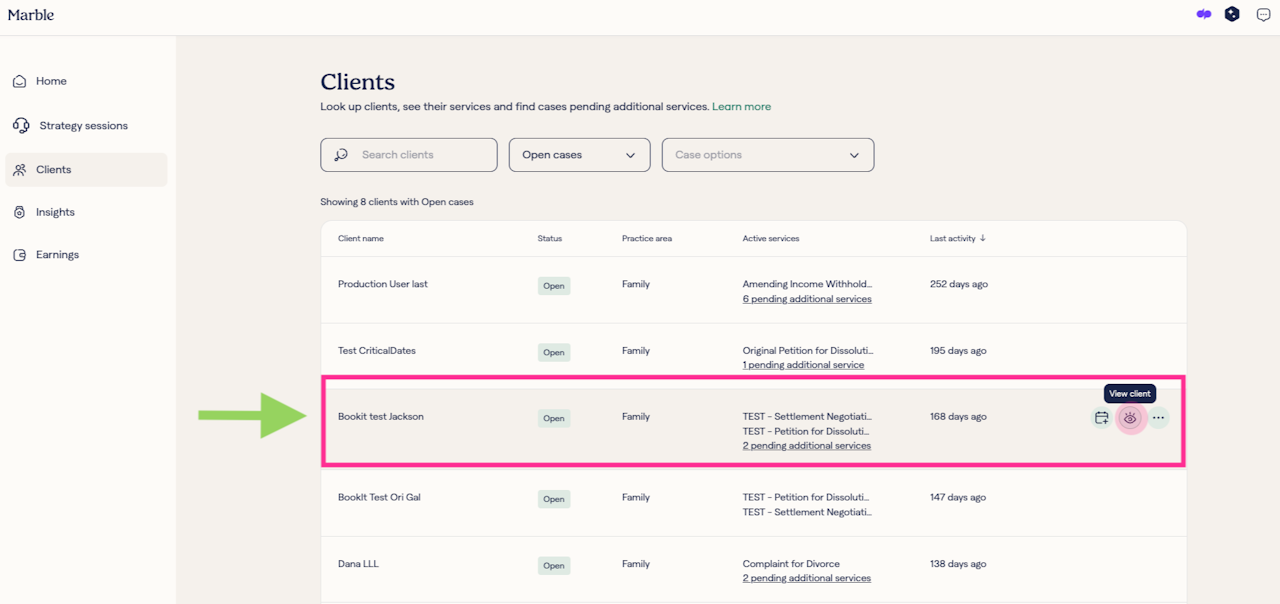Image resolution: width=1280 pixels, height=604 pixels.
Task: Sort by Last activity column arrow
Action: pos(982,238)
